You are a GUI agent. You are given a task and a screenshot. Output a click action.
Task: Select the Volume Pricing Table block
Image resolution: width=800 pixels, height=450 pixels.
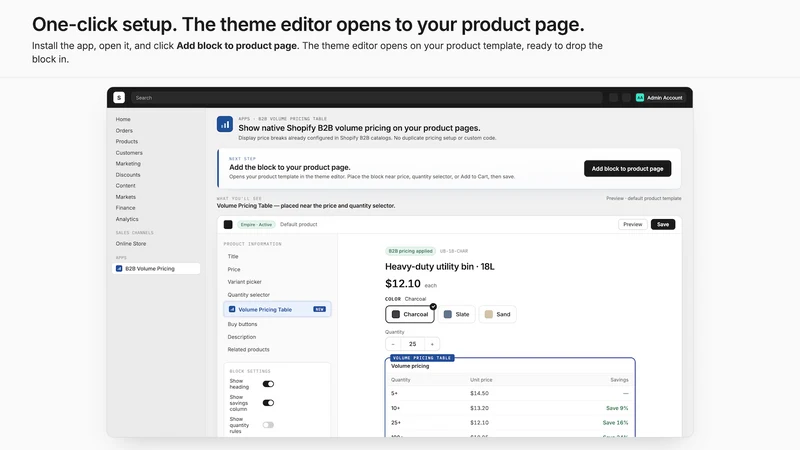[x=277, y=309]
